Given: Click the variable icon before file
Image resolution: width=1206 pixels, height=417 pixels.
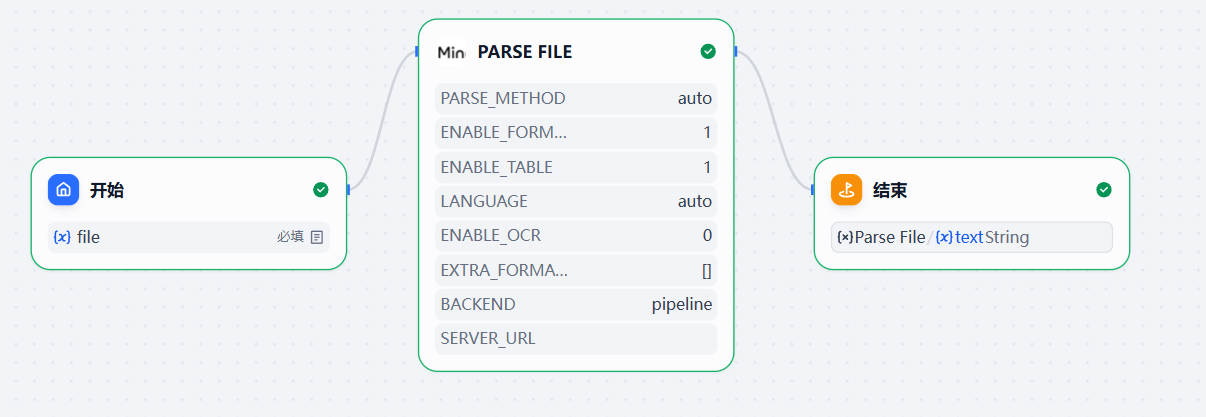Looking at the screenshot, I should tap(62, 237).
